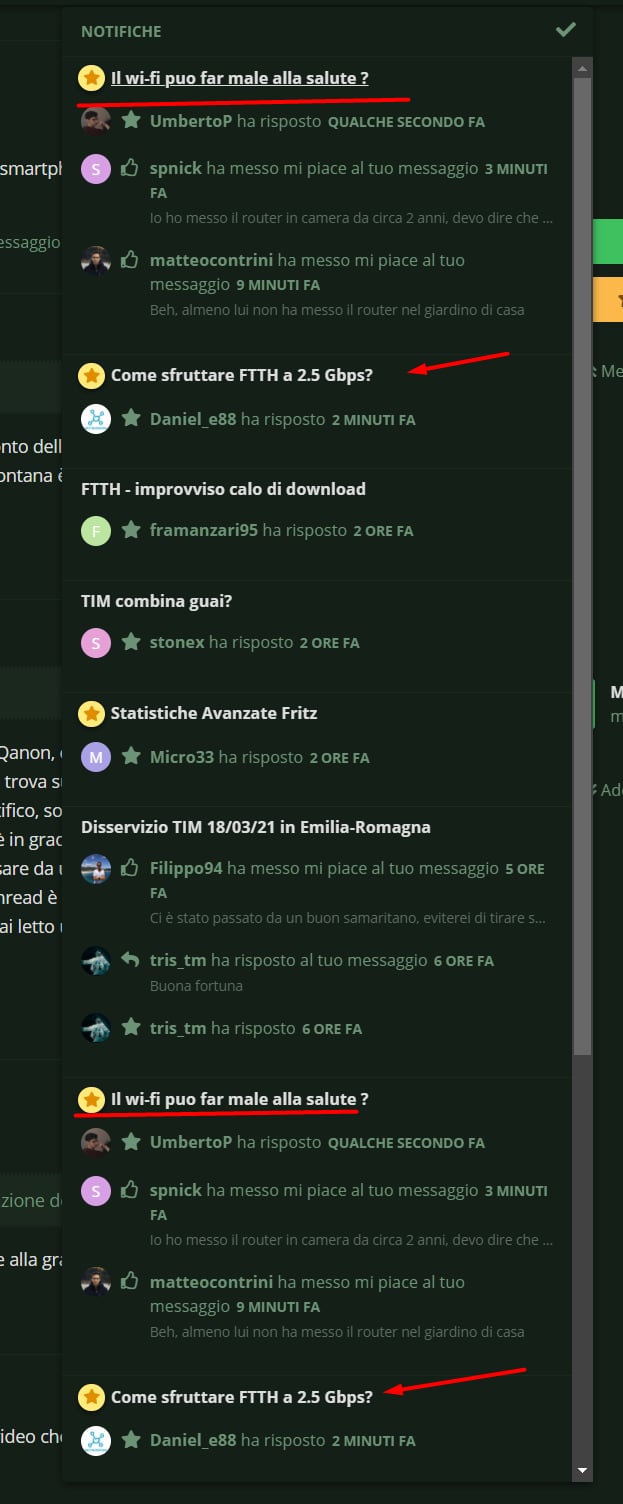This screenshot has width=623, height=1504.
Task: Click the Micro33 username
Action: click(x=182, y=757)
